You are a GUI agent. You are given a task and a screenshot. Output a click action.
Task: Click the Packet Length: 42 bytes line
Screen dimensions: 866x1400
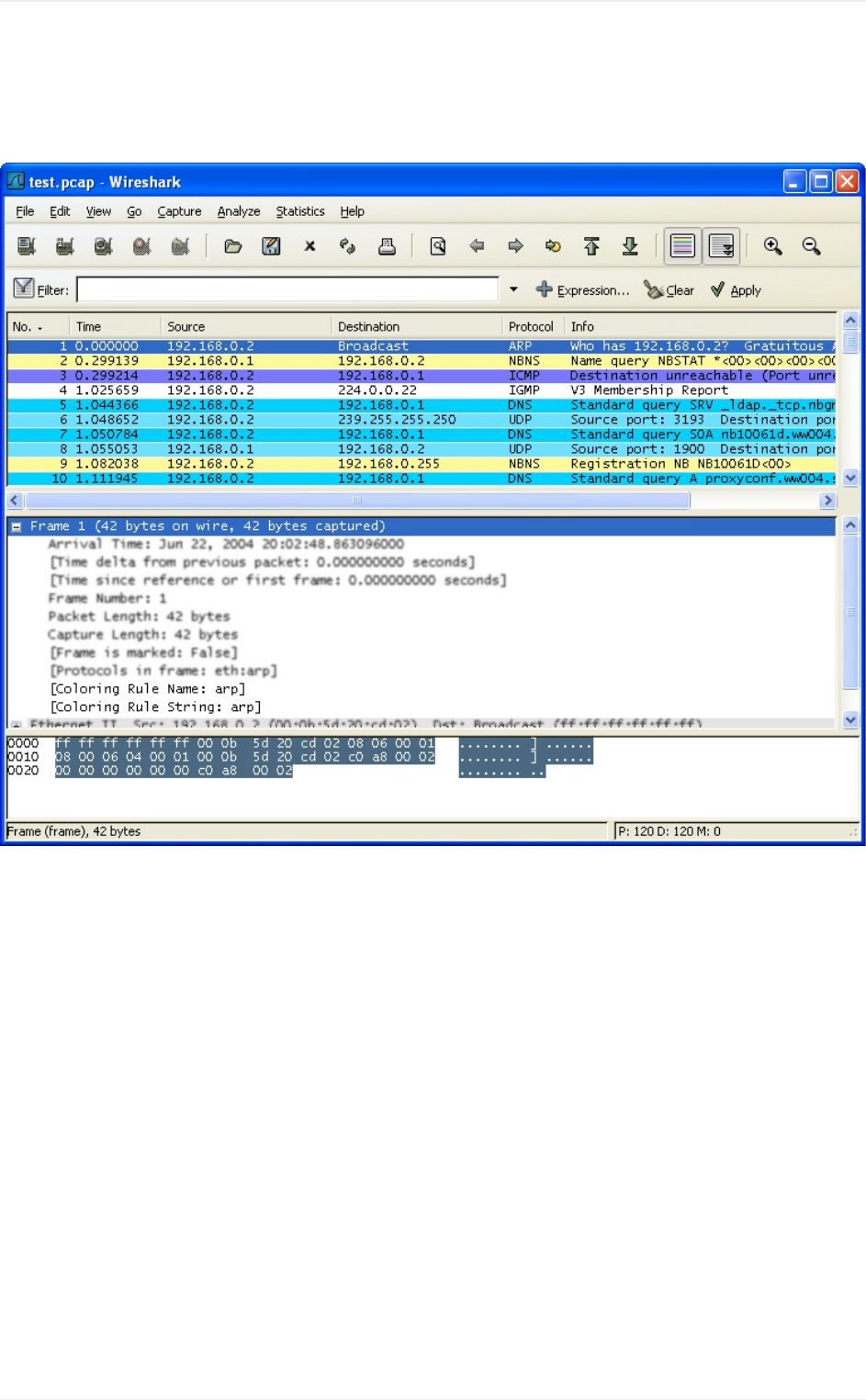139,616
